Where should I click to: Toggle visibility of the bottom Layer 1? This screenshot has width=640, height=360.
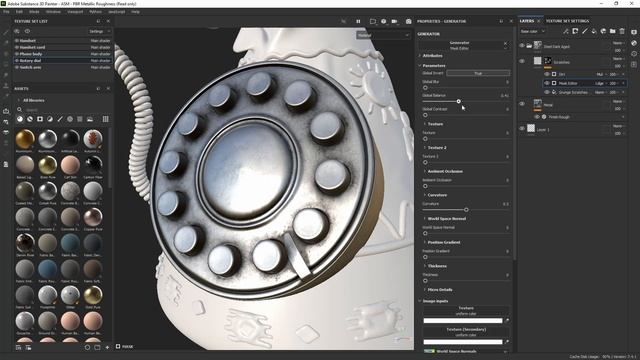coord(522,129)
